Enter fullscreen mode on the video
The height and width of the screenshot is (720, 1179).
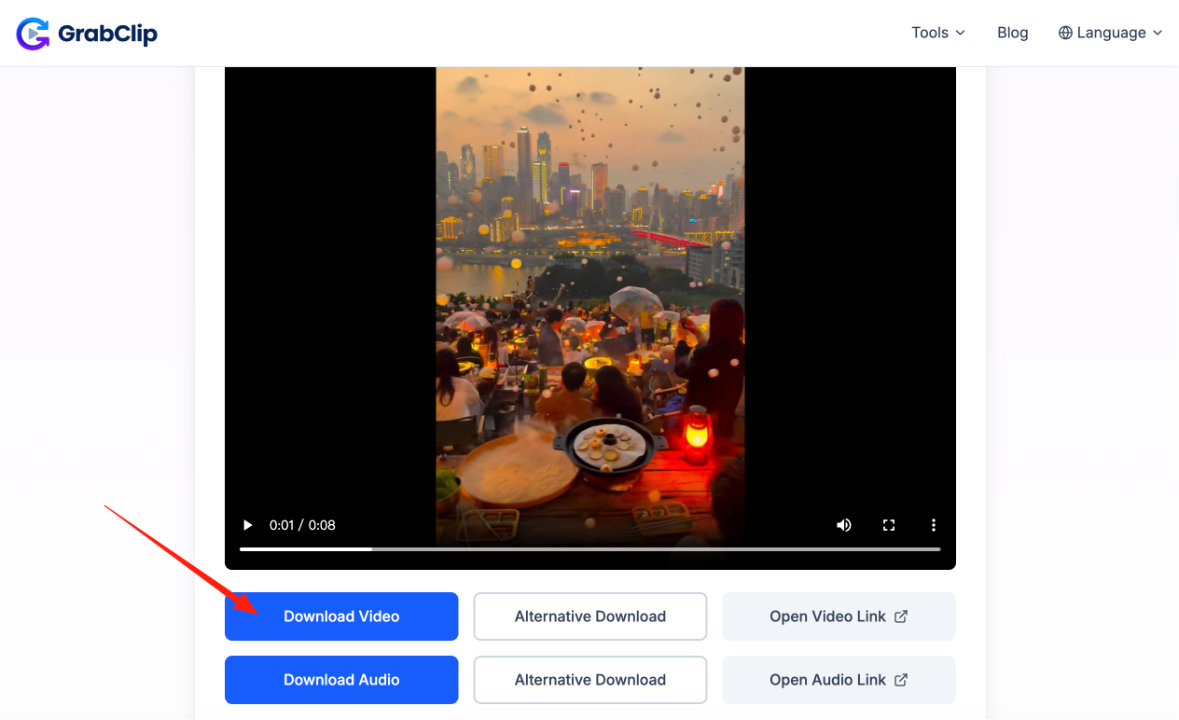coord(889,525)
